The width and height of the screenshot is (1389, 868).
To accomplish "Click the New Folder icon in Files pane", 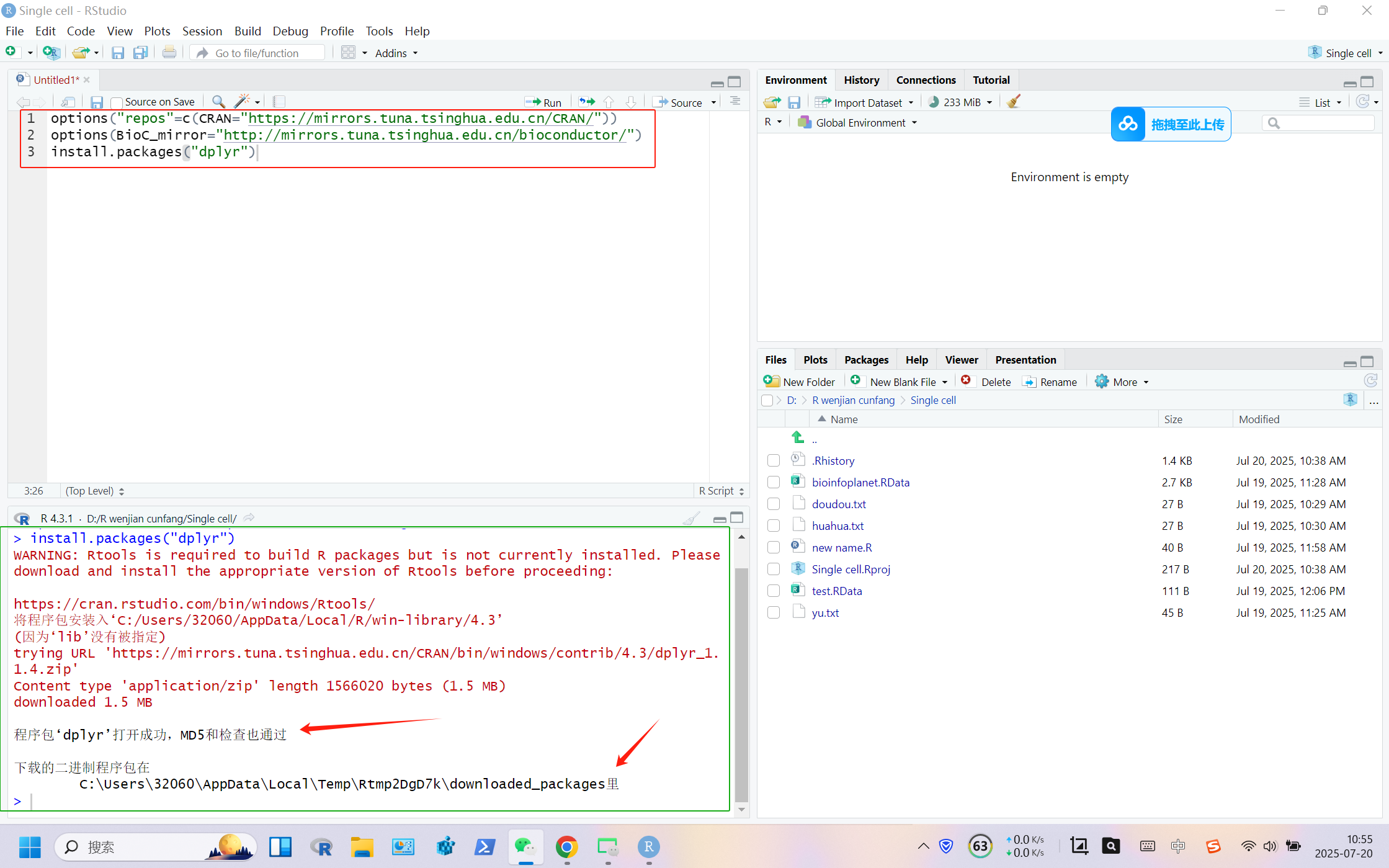I will (771, 382).
